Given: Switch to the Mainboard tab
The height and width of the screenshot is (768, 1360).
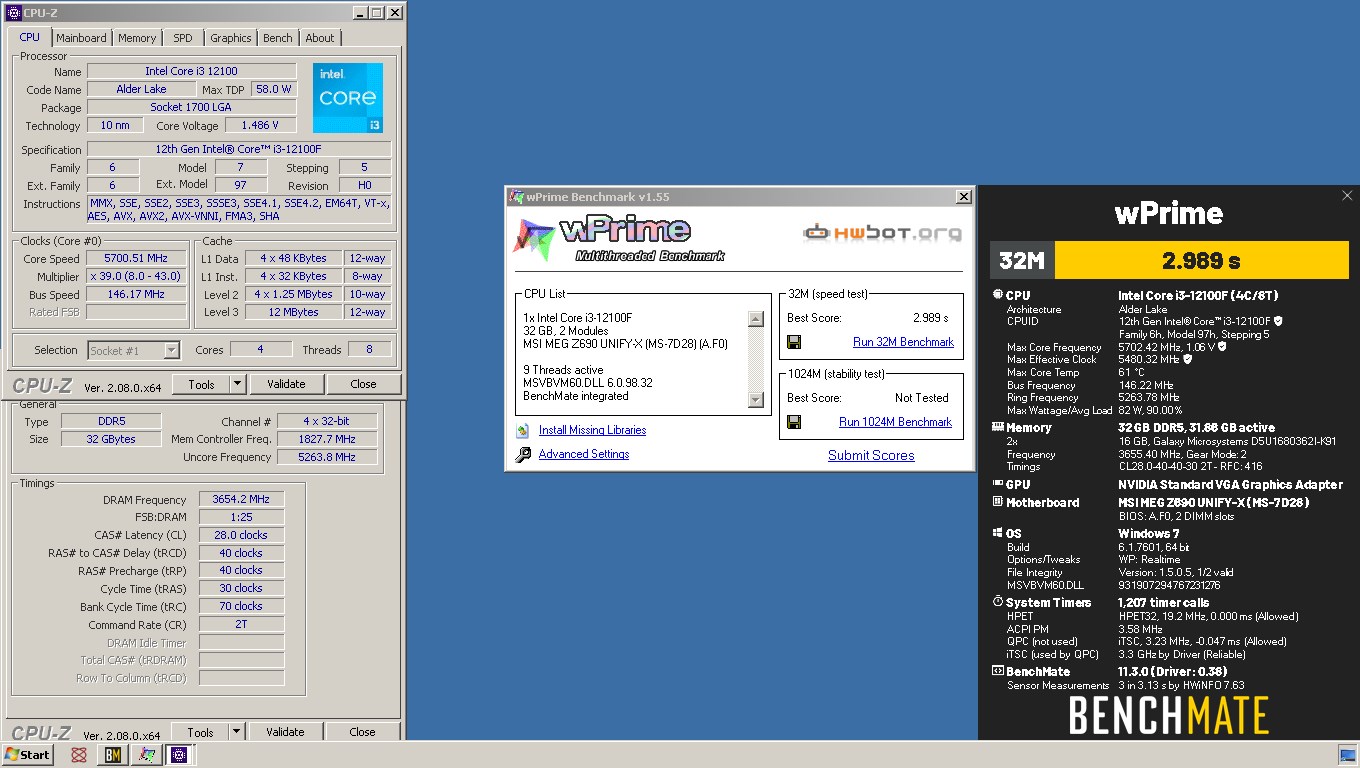Looking at the screenshot, I should pyautogui.click(x=81, y=38).
